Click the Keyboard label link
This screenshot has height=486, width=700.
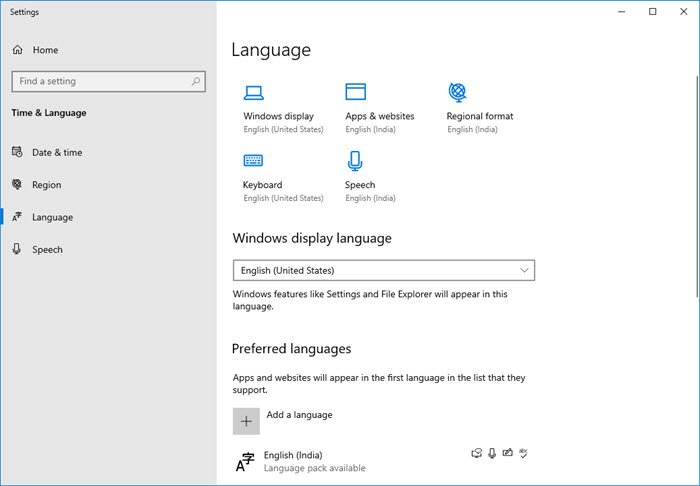[262, 185]
